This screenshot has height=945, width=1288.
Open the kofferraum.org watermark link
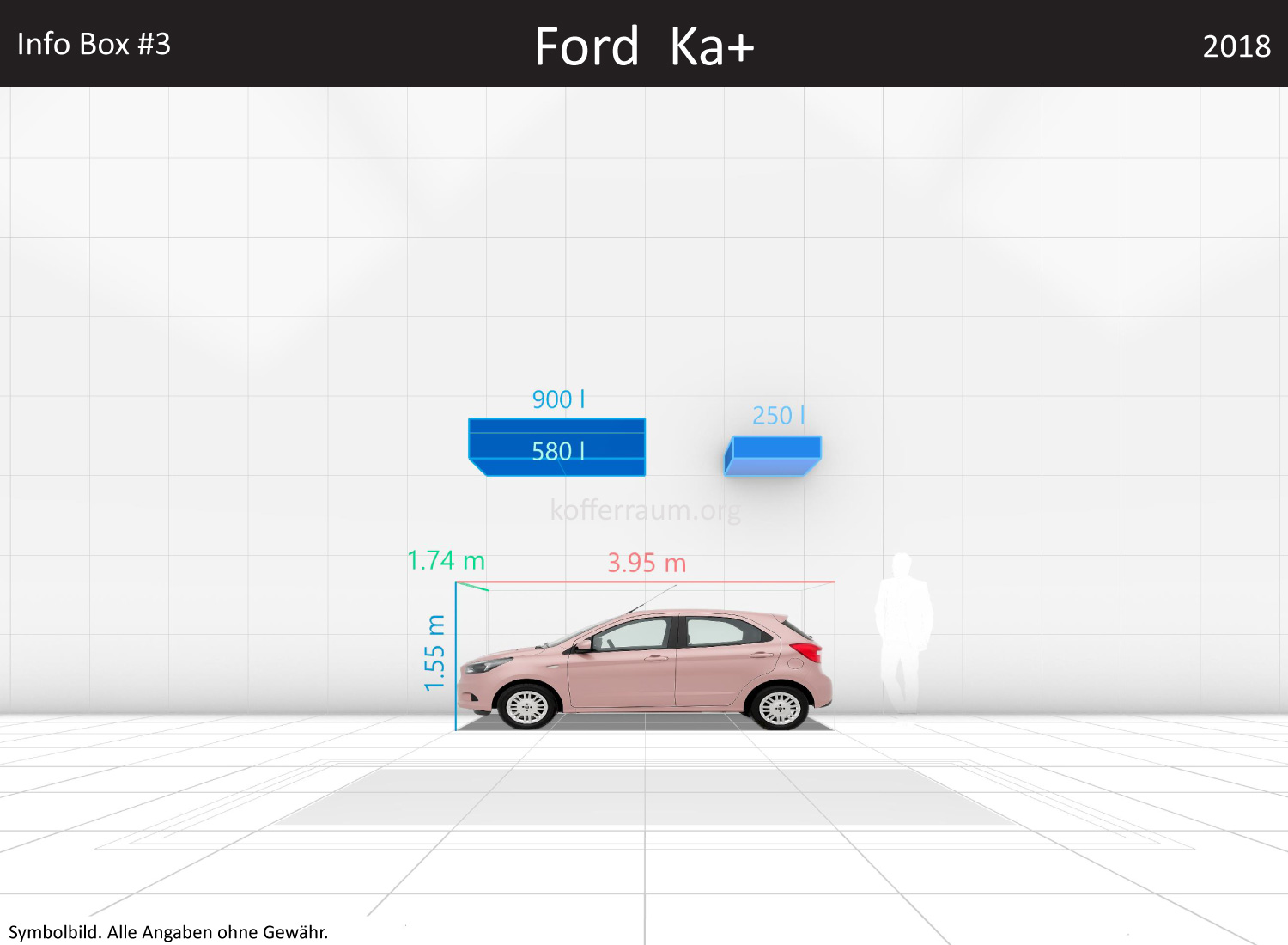tap(646, 510)
